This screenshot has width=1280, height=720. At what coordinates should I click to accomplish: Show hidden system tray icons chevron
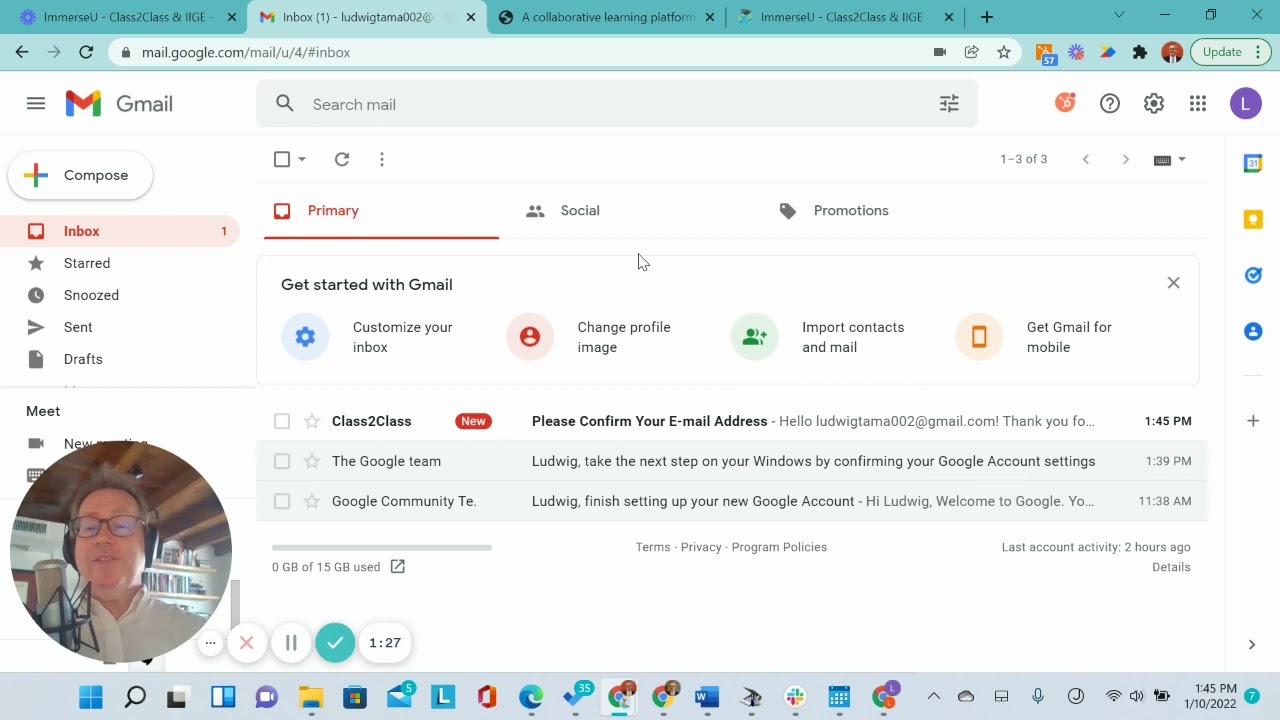(x=934, y=696)
